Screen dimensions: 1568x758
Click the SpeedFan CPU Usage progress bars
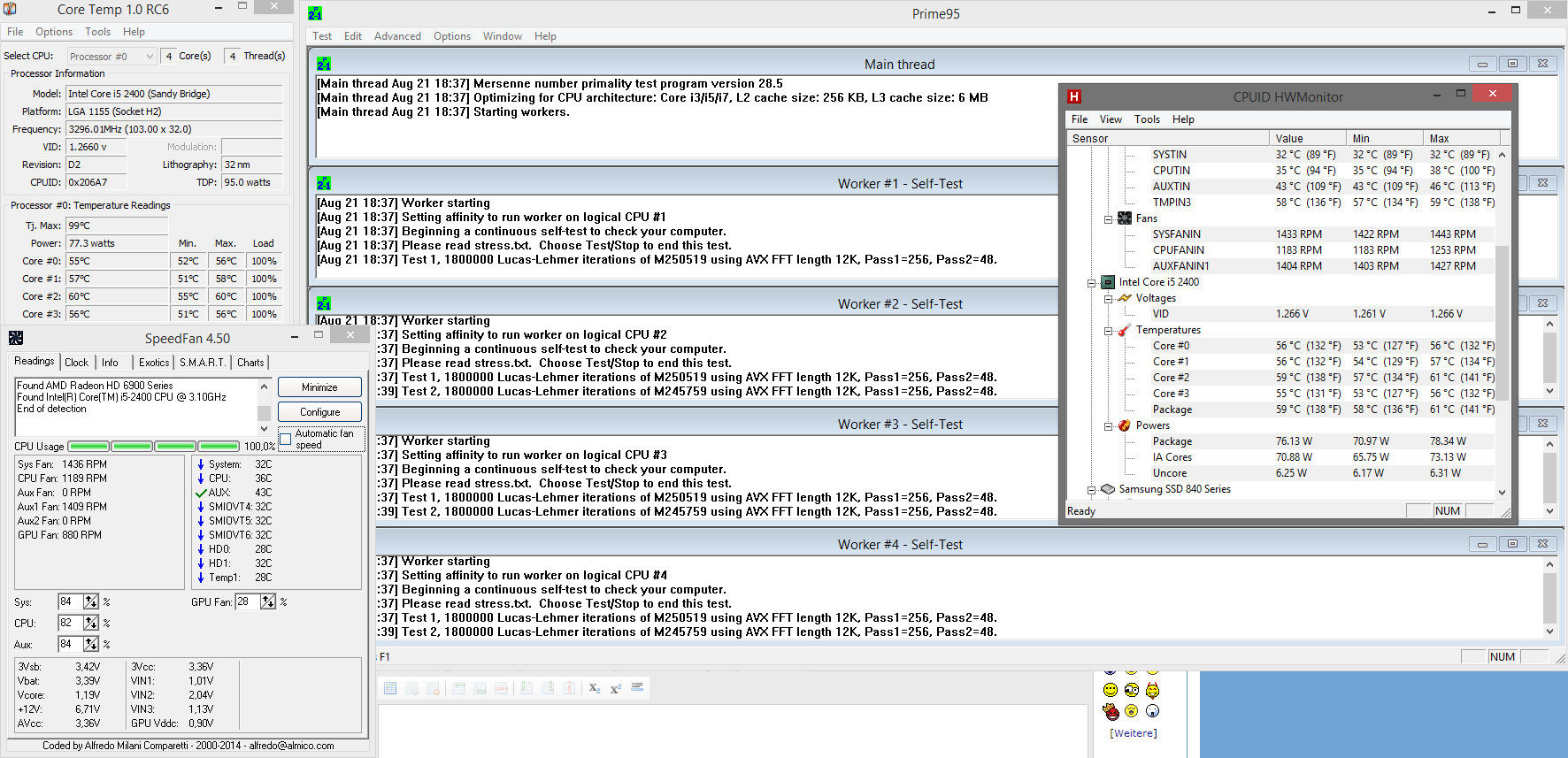click(x=153, y=446)
